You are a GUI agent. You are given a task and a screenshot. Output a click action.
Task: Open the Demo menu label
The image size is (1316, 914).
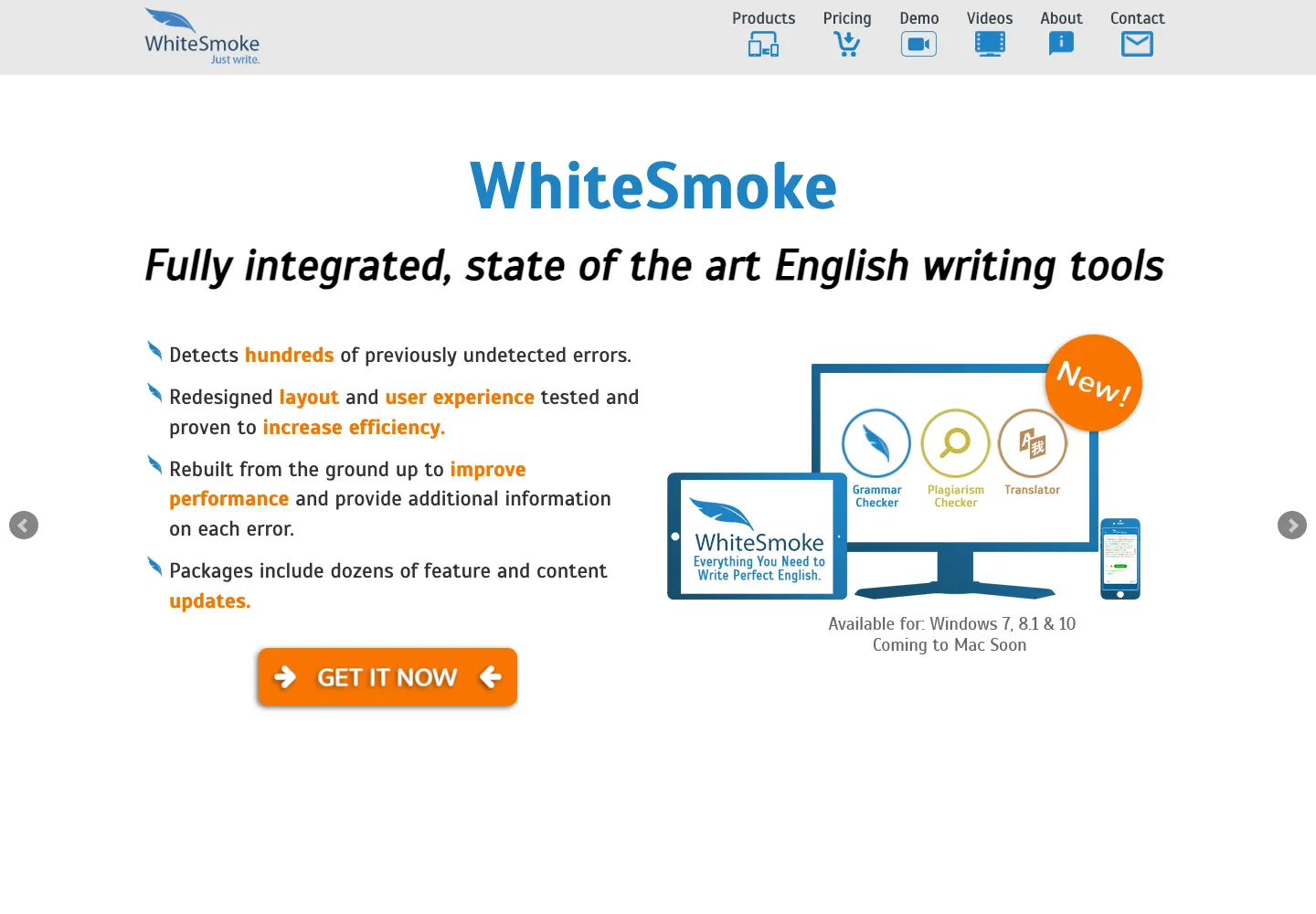pos(919,18)
